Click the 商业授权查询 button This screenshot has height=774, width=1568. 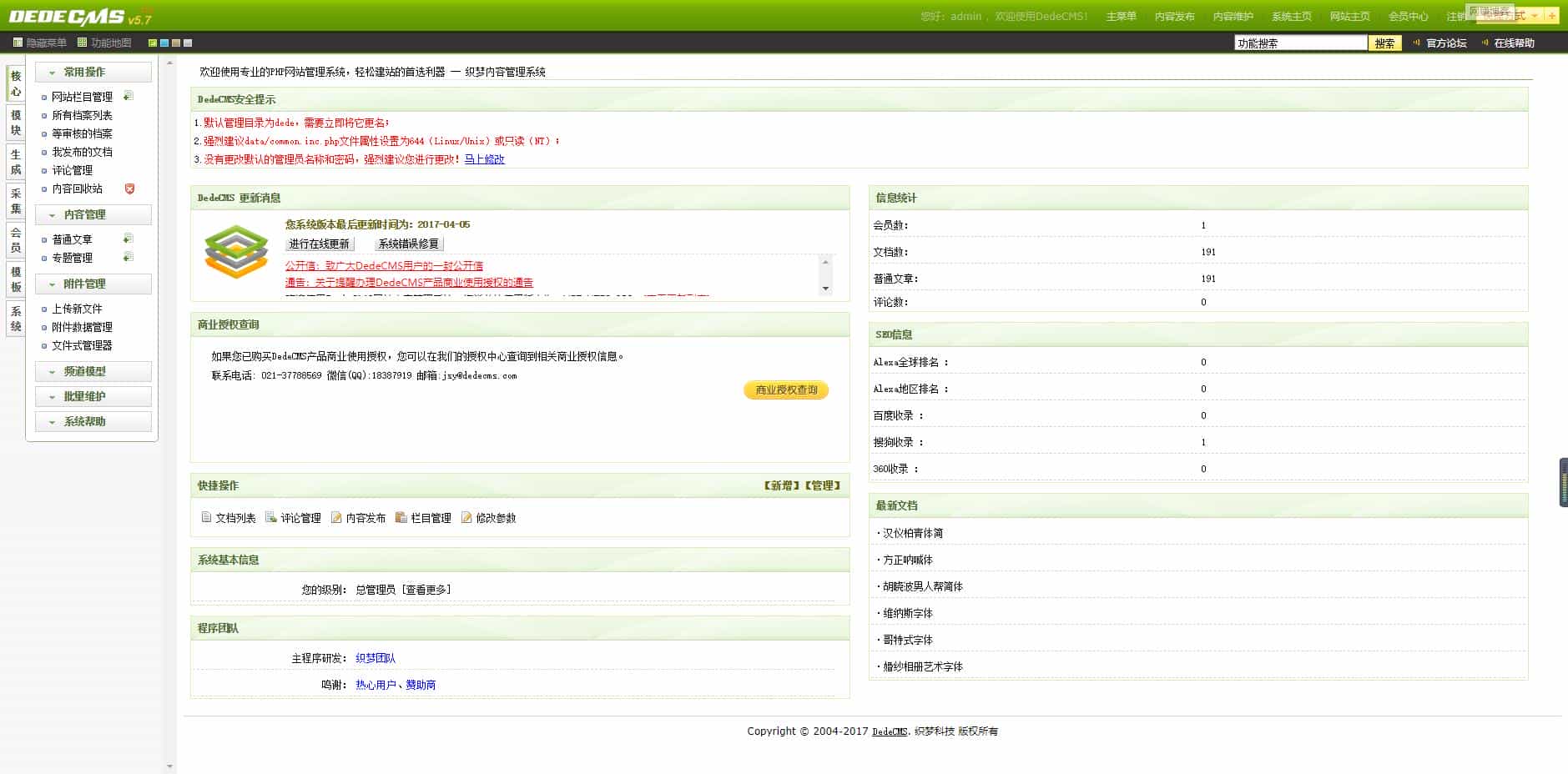[786, 390]
